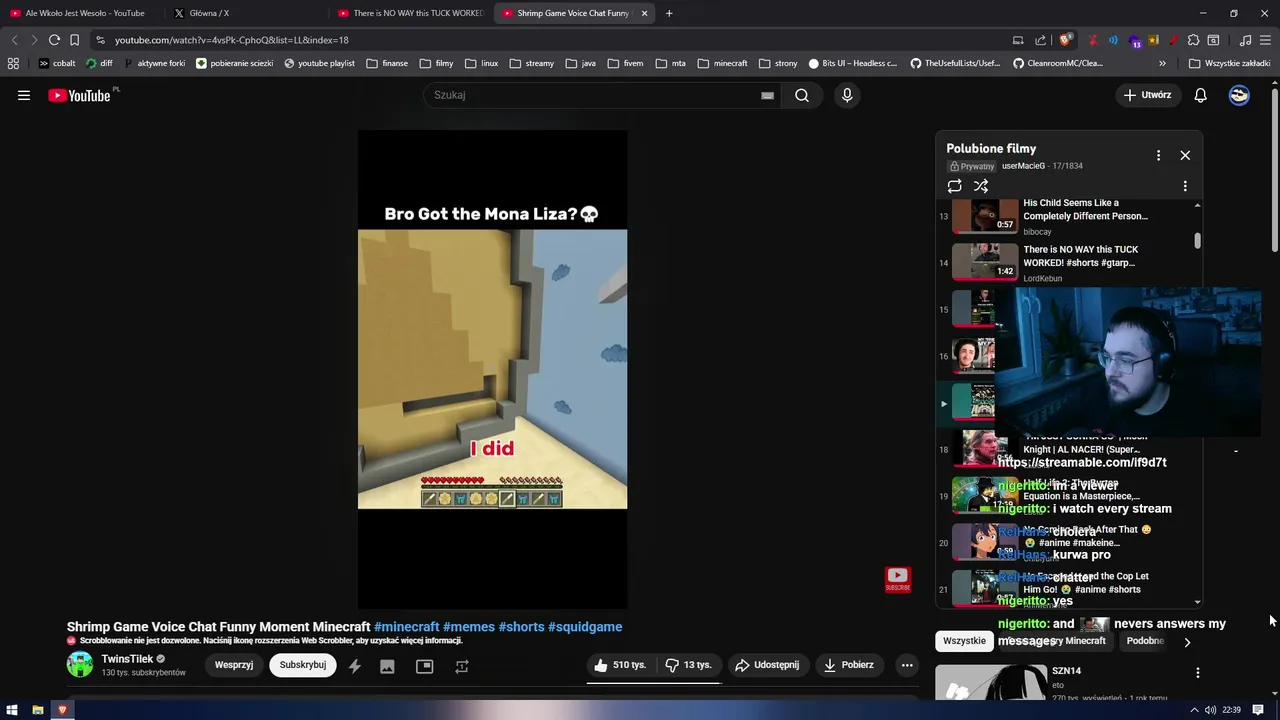This screenshot has height=720, width=1280.
Task: Open the yellow star extension icon
Action: (x=1153, y=40)
